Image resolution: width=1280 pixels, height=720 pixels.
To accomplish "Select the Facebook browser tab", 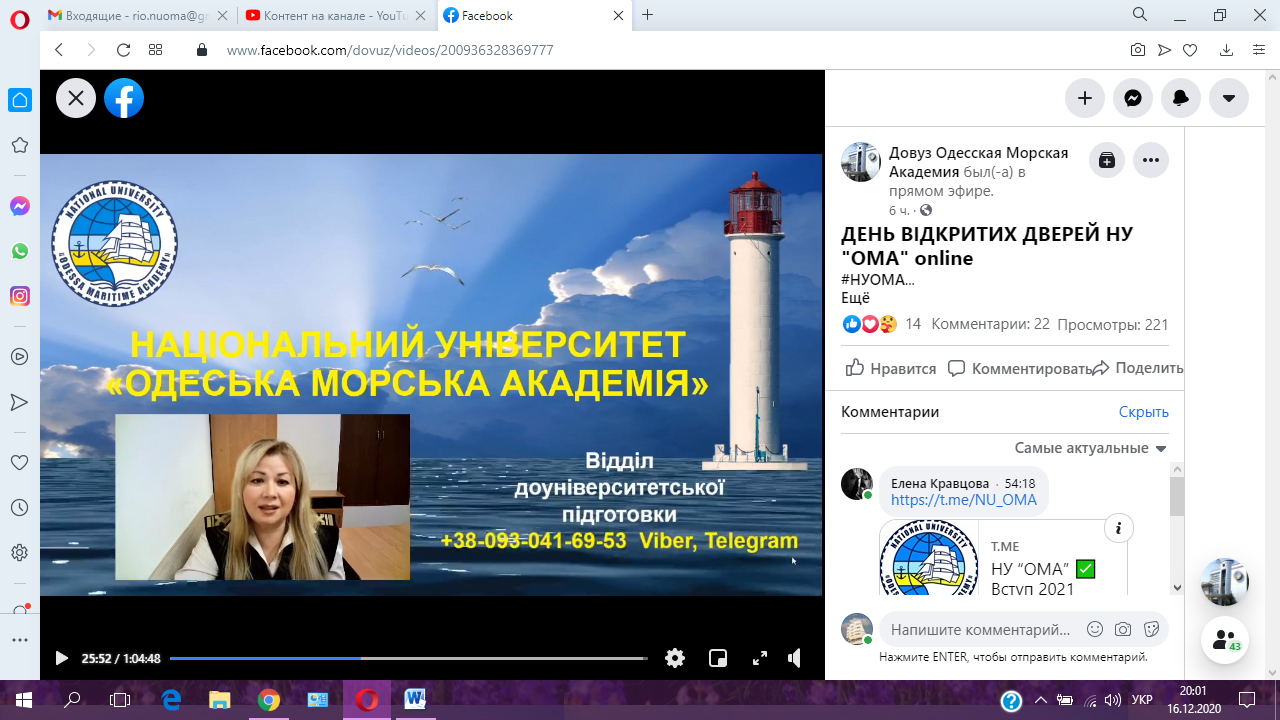I will point(535,15).
